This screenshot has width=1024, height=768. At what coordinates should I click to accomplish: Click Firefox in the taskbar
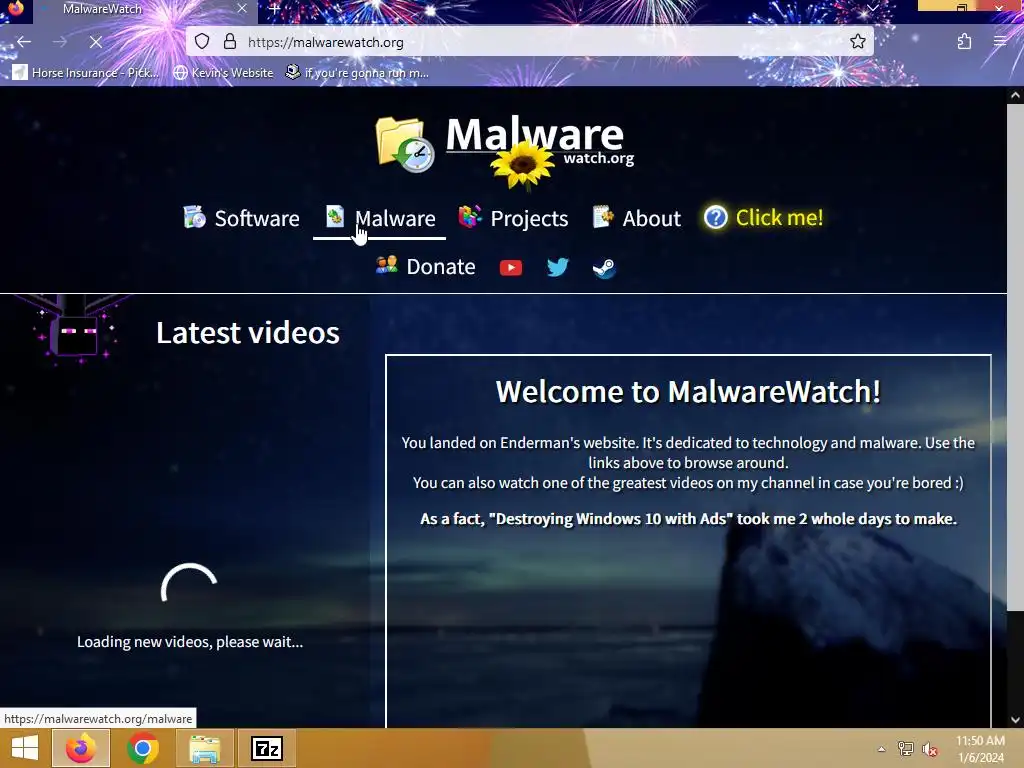pyautogui.click(x=80, y=748)
